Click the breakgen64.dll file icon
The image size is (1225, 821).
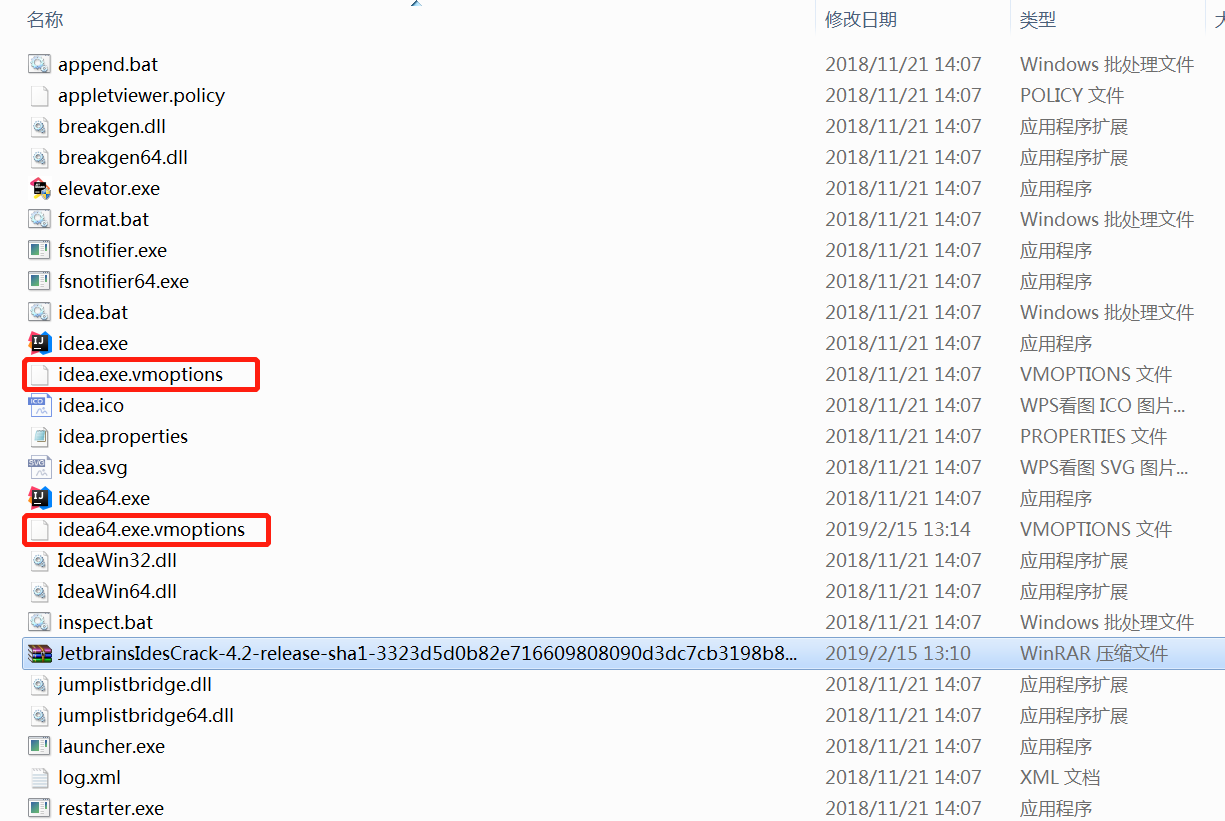coord(40,157)
